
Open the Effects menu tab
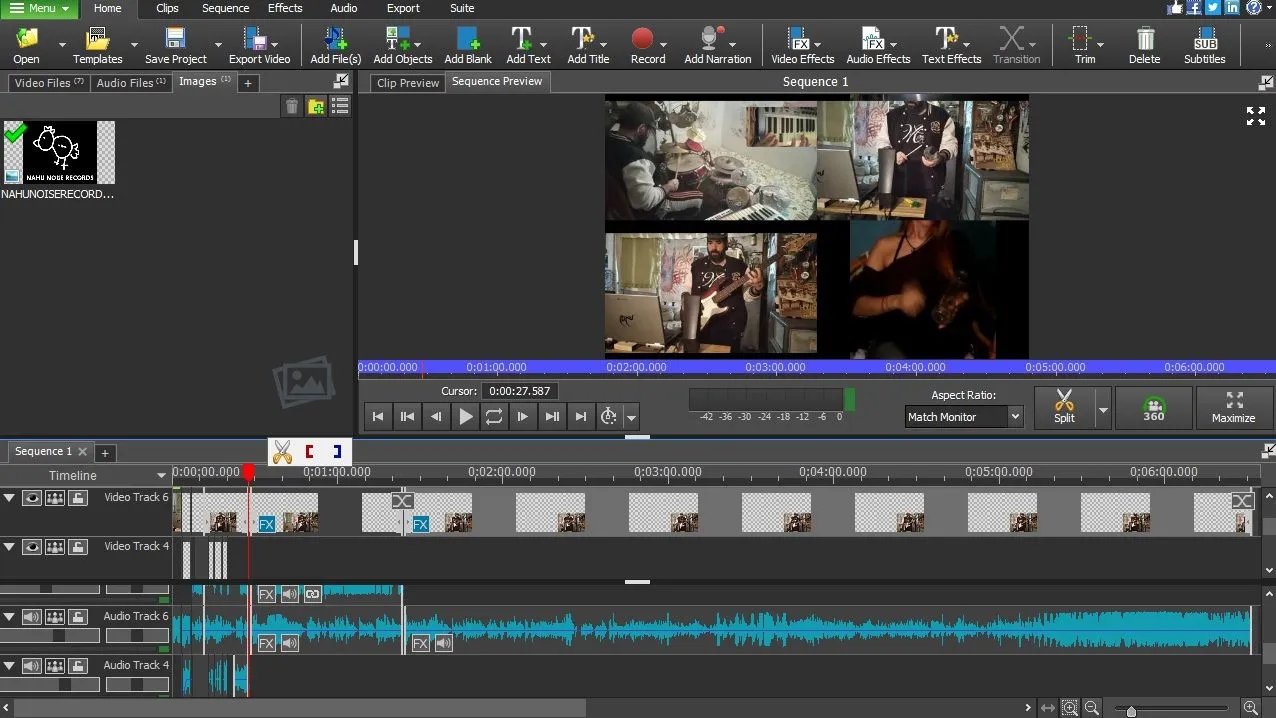pos(285,8)
